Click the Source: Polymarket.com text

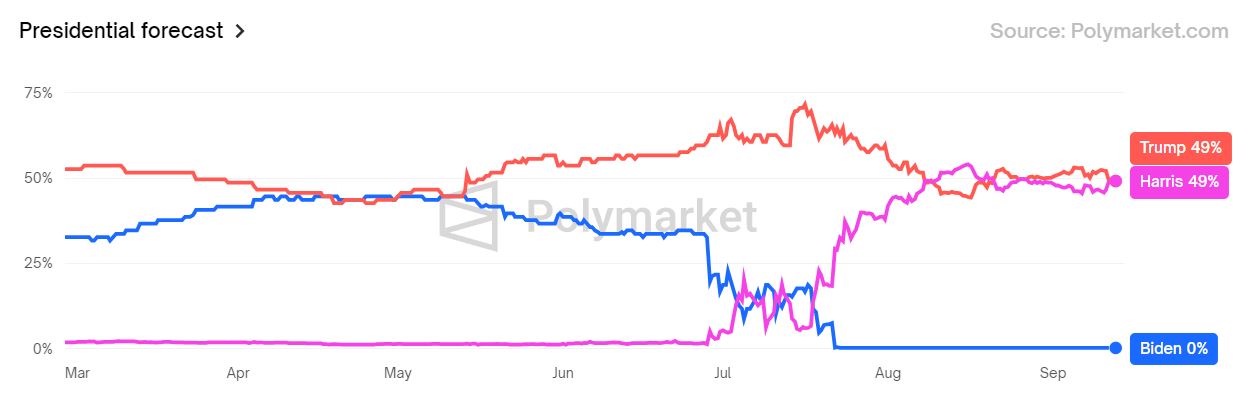(x=1108, y=31)
